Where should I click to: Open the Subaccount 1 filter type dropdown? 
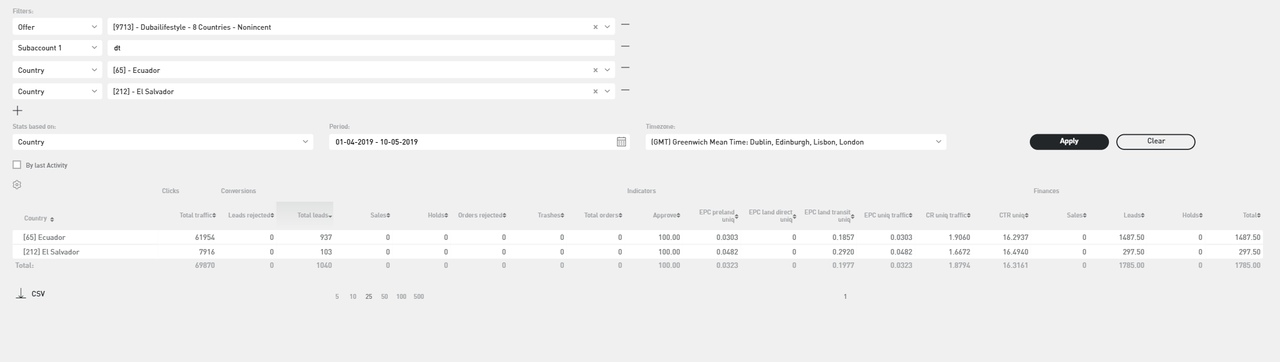click(57, 48)
